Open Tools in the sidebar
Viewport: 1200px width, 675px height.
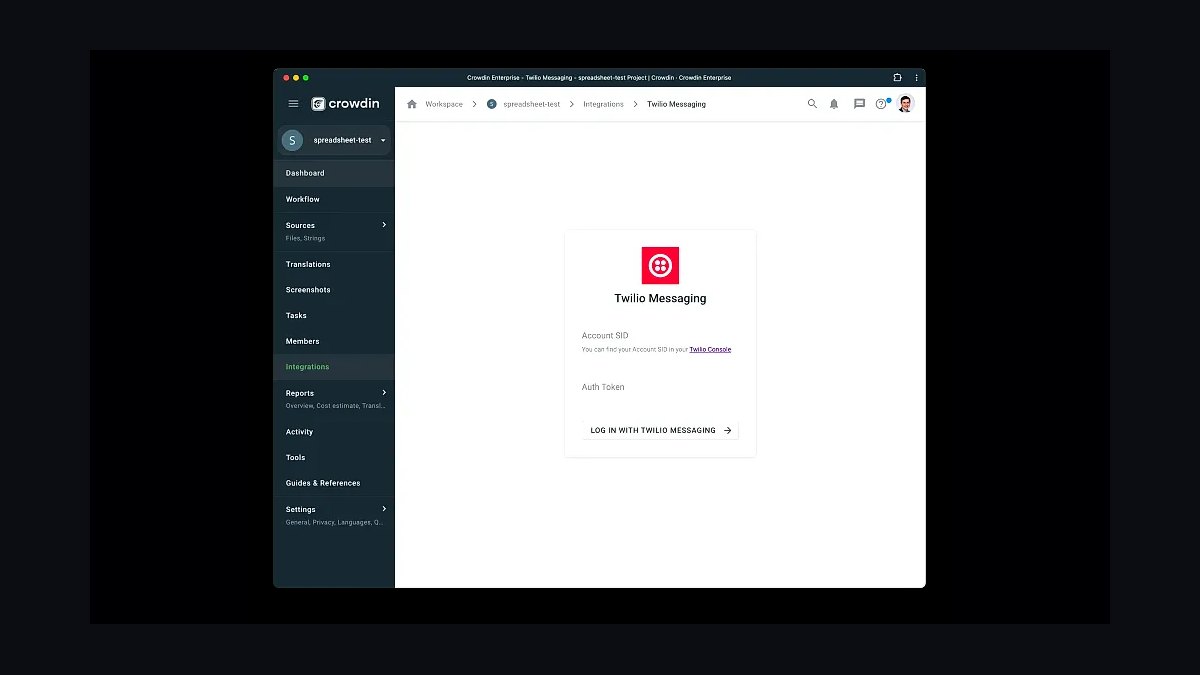[334, 457]
